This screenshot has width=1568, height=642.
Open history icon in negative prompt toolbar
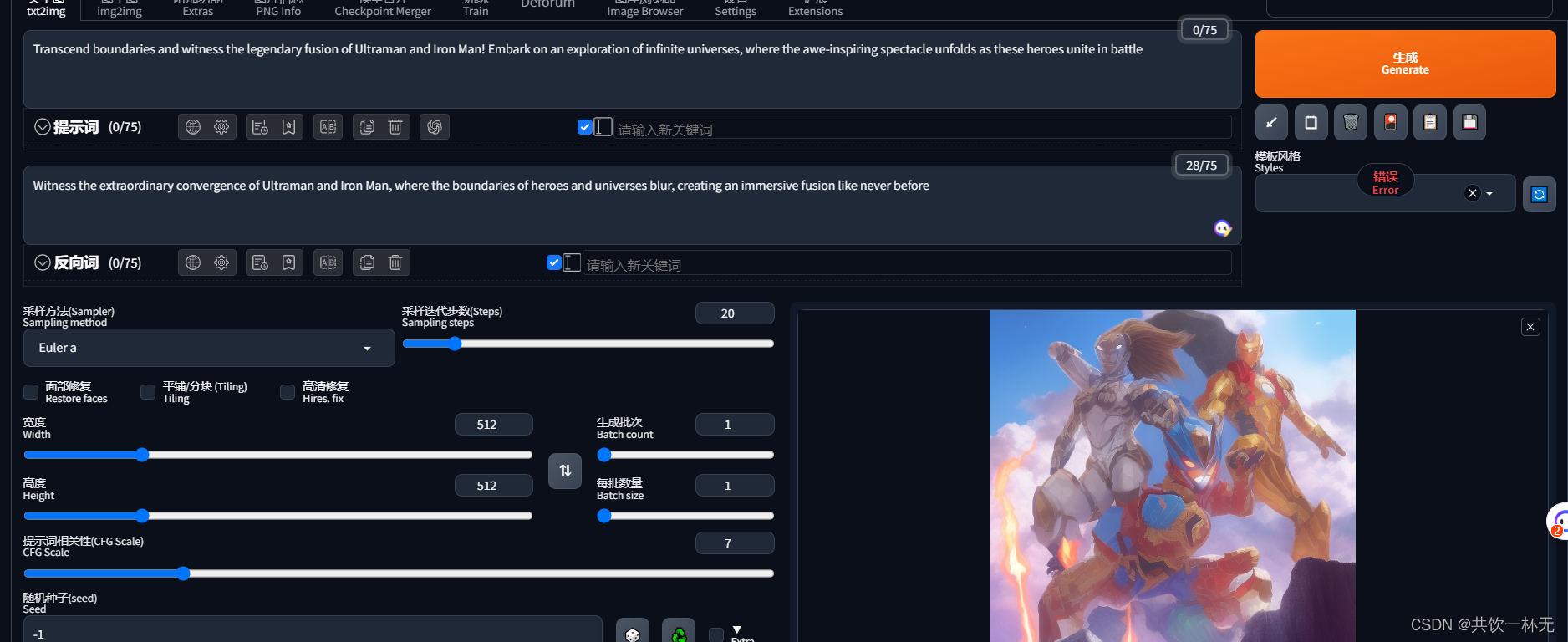(x=260, y=262)
